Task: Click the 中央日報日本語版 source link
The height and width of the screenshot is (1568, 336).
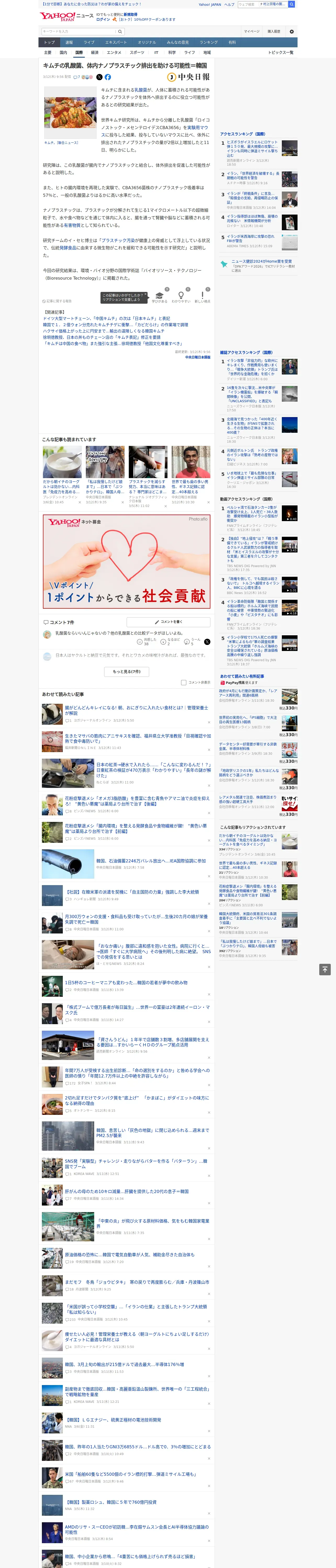Action: click(x=198, y=357)
